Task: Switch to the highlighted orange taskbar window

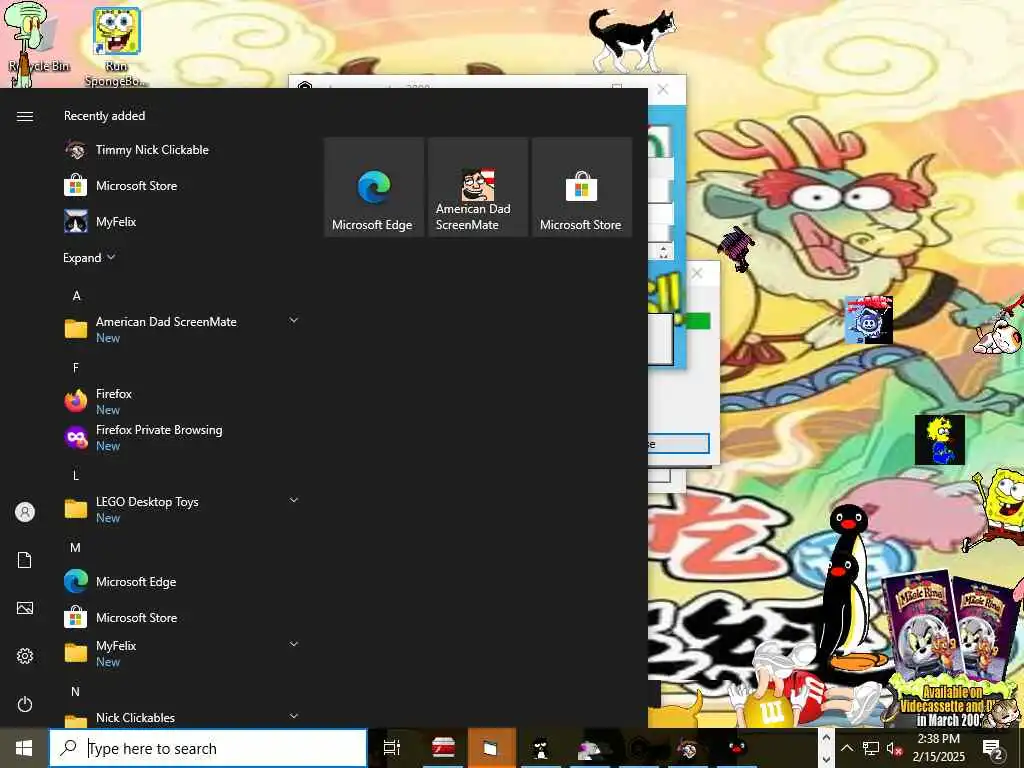Action: point(491,748)
